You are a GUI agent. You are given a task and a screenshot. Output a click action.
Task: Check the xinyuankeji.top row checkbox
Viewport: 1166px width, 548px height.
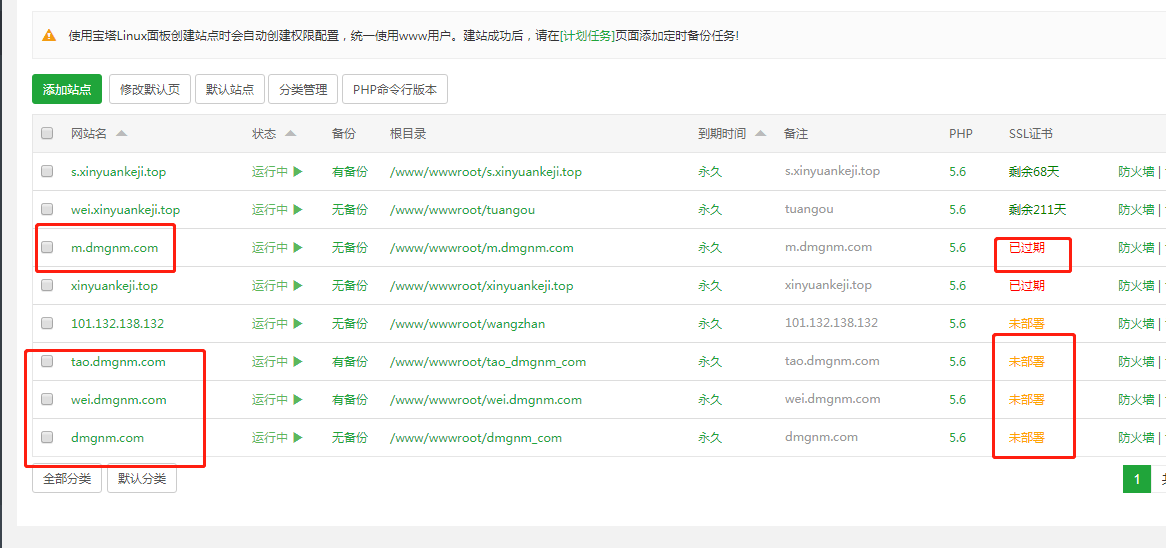[x=47, y=285]
